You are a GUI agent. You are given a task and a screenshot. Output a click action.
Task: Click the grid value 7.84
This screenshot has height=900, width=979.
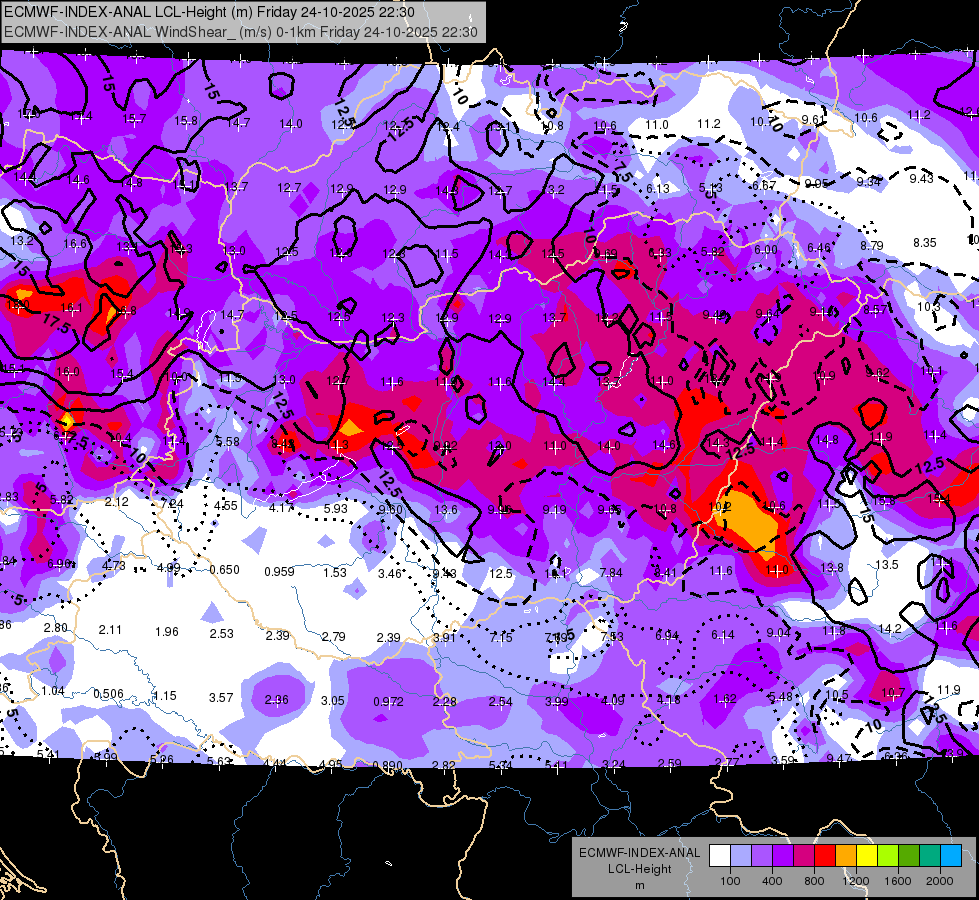point(611,573)
